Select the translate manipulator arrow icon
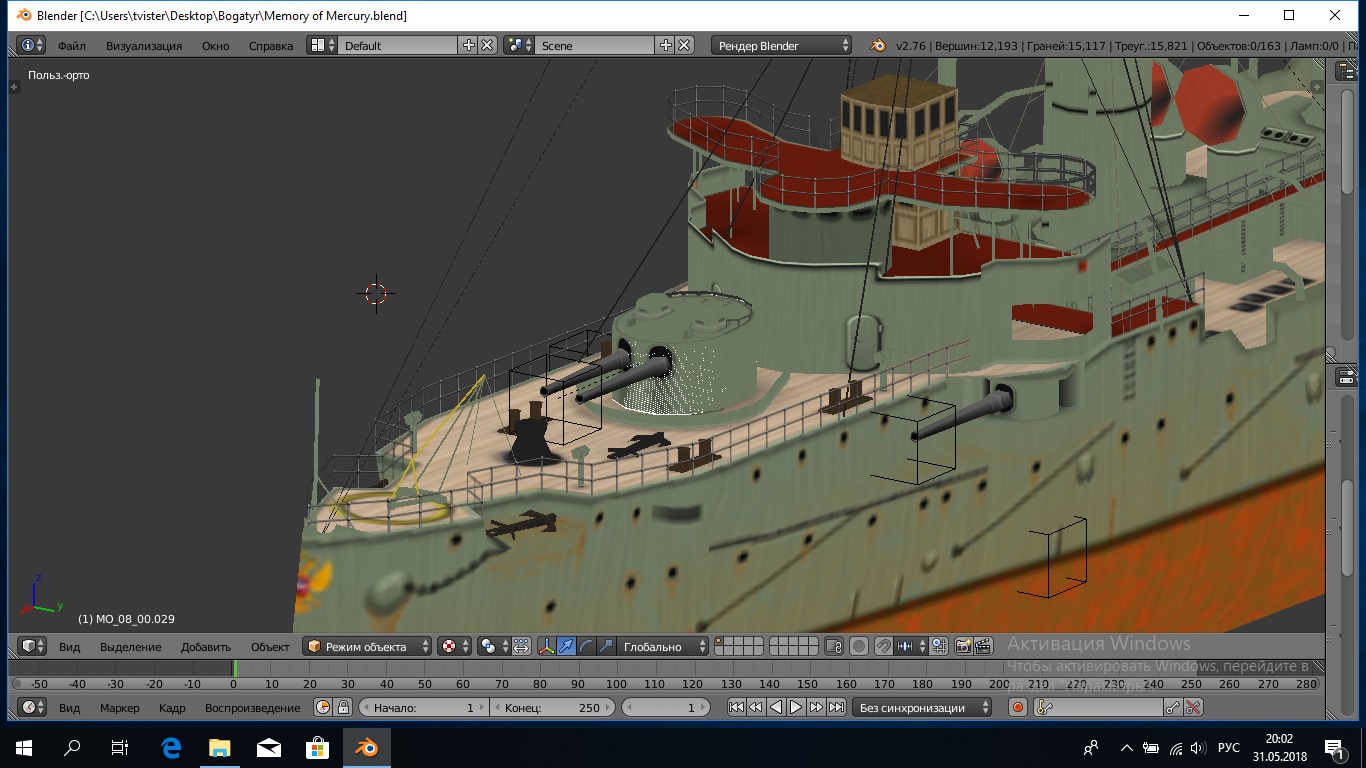 pyautogui.click(x=566, y=647)
